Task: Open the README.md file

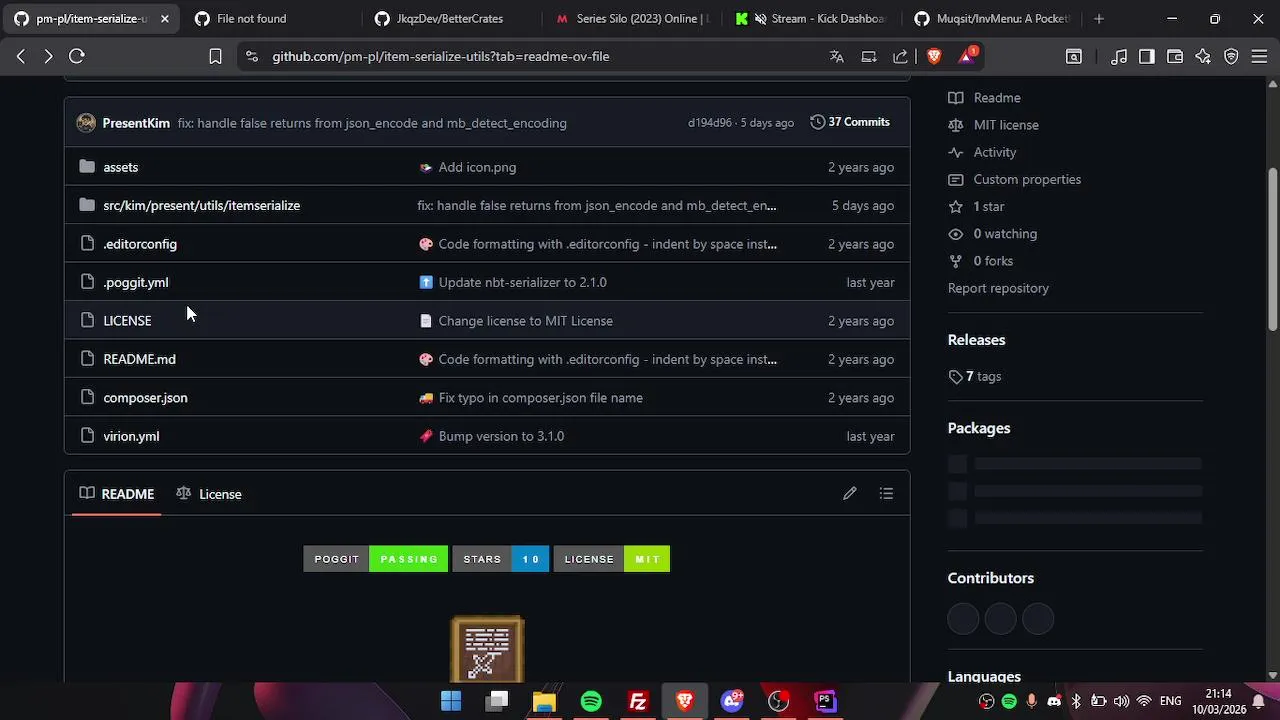Action: (x=139, y=359)
